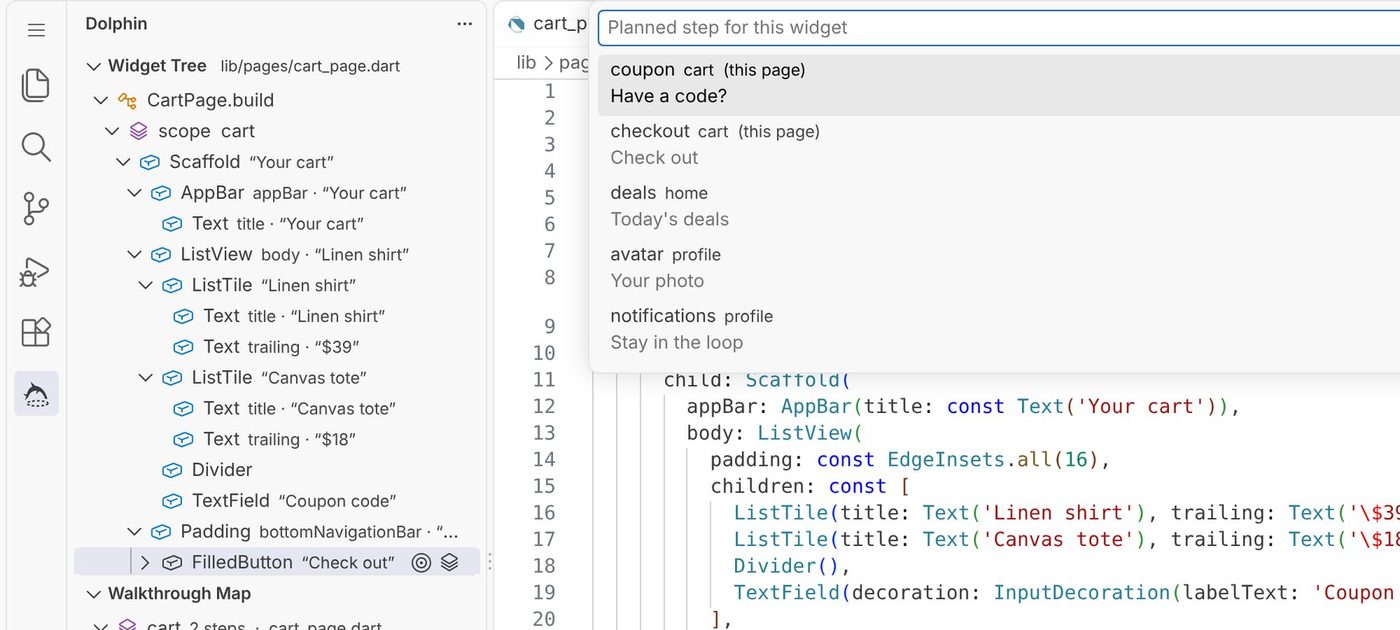The height and width of the screenshot is (630, 1400).
Task: Click the TextField widget icon
Action: 172,501
